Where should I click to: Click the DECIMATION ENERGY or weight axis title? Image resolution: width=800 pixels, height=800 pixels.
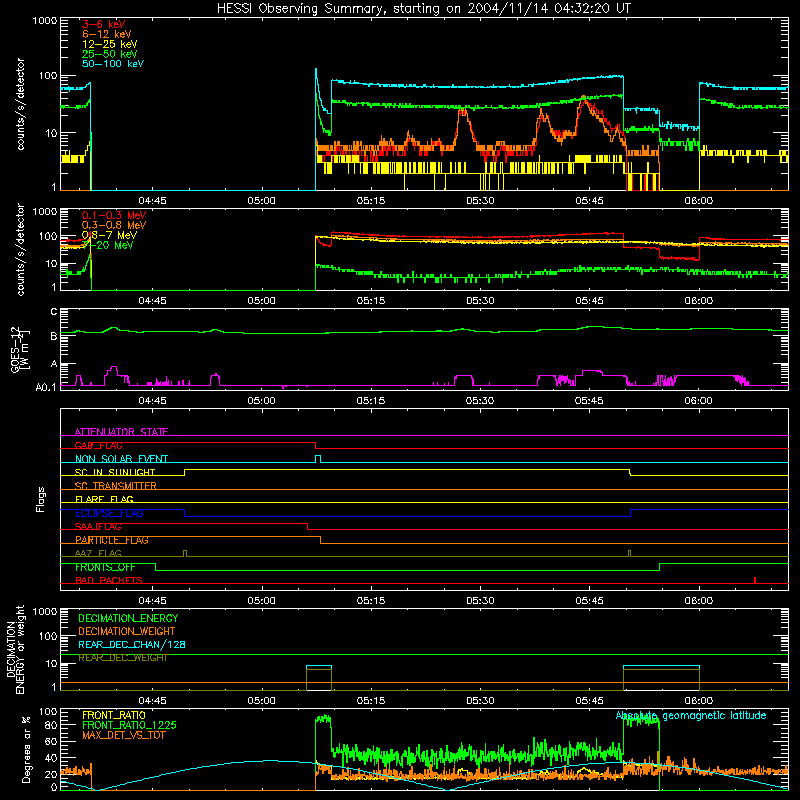pyautogui.click(x=15, y=649)
